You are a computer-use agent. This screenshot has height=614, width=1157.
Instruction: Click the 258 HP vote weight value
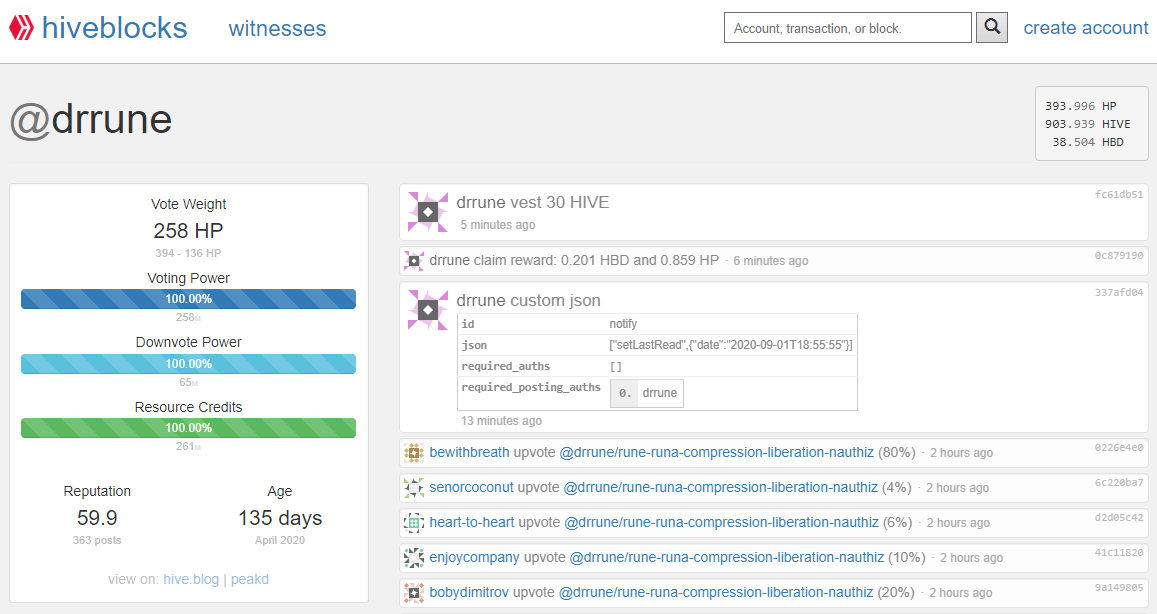pos(188,231)
